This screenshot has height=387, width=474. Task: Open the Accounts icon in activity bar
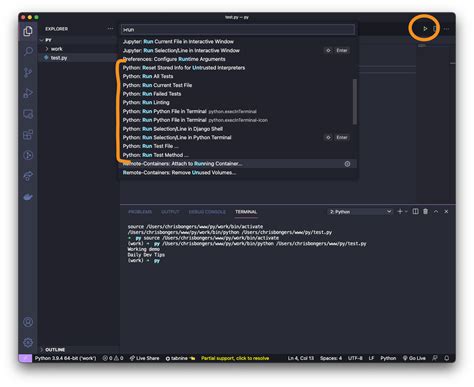coord(28,322)
